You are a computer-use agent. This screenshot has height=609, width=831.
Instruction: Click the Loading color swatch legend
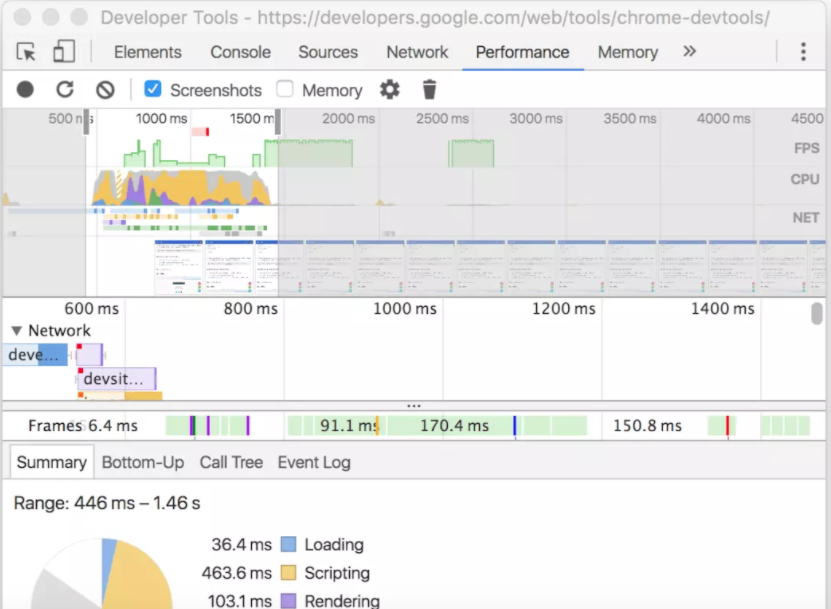288,544
